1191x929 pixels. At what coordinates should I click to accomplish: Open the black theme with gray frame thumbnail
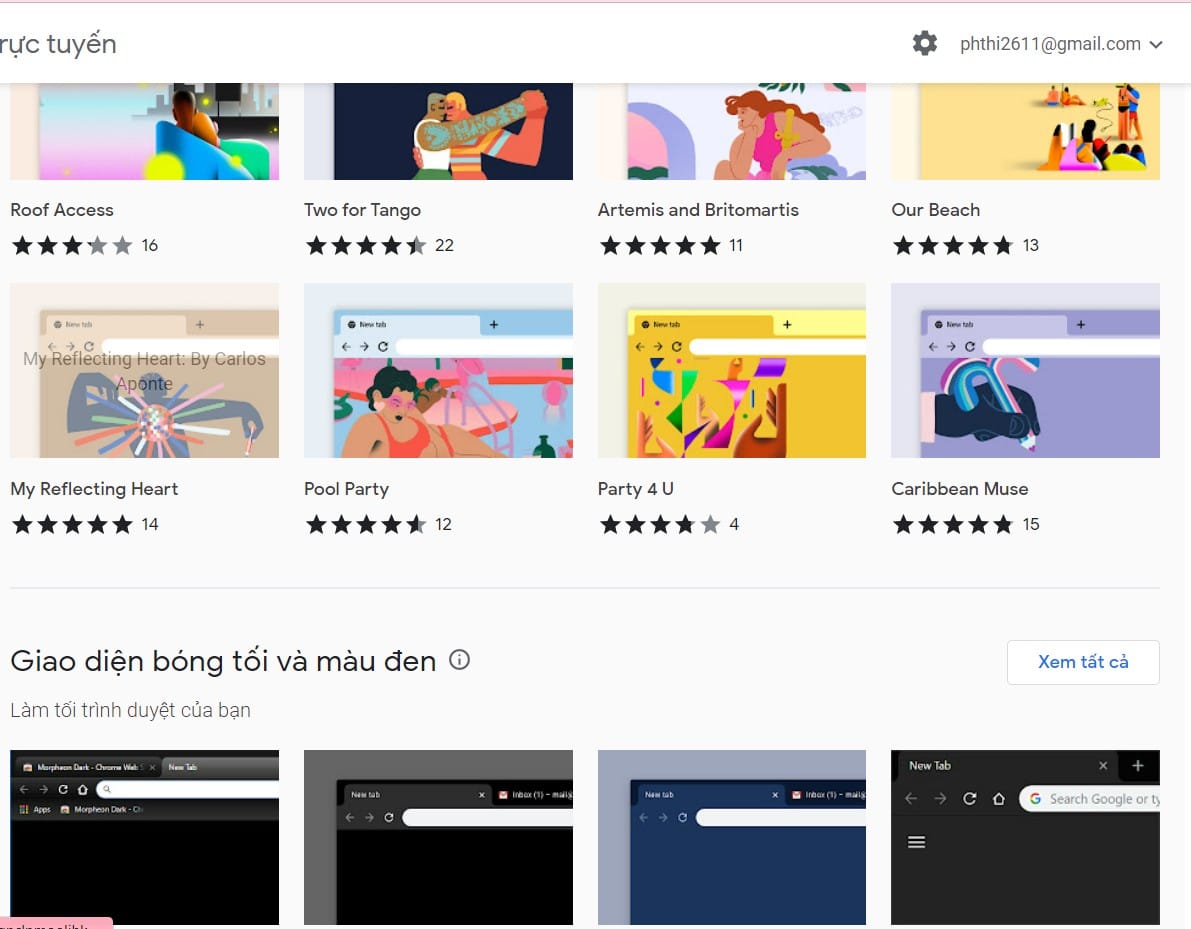438,837
